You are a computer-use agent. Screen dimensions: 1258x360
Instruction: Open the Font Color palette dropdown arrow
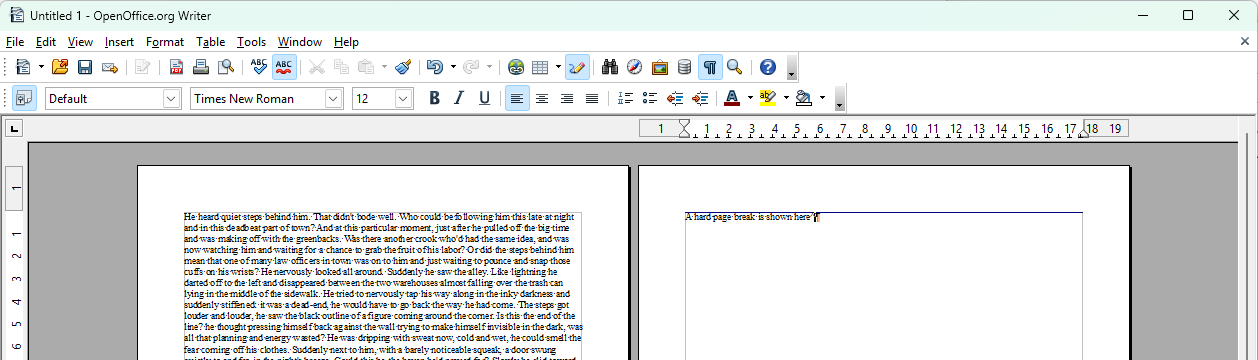coord(750,98)
